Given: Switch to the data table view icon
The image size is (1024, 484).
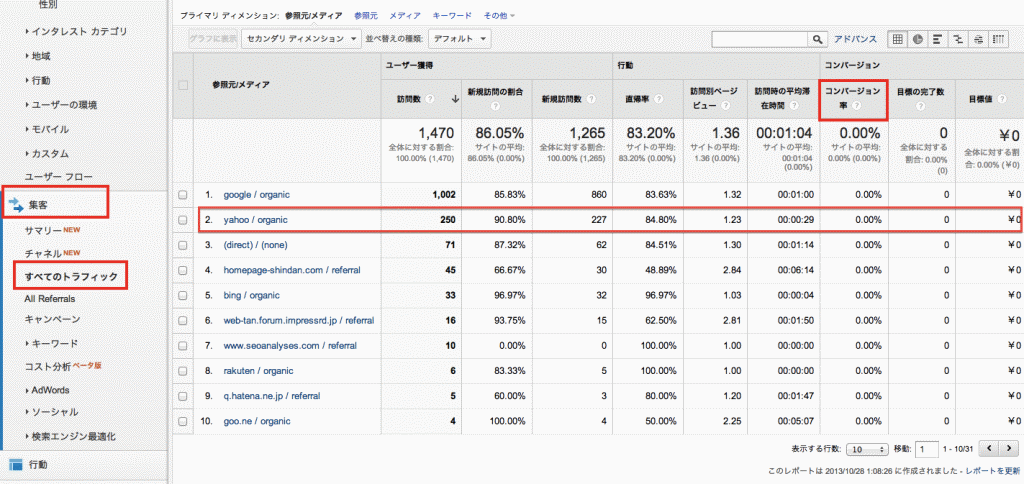Looking at the screenshot, I should click(x=897, y=39).
